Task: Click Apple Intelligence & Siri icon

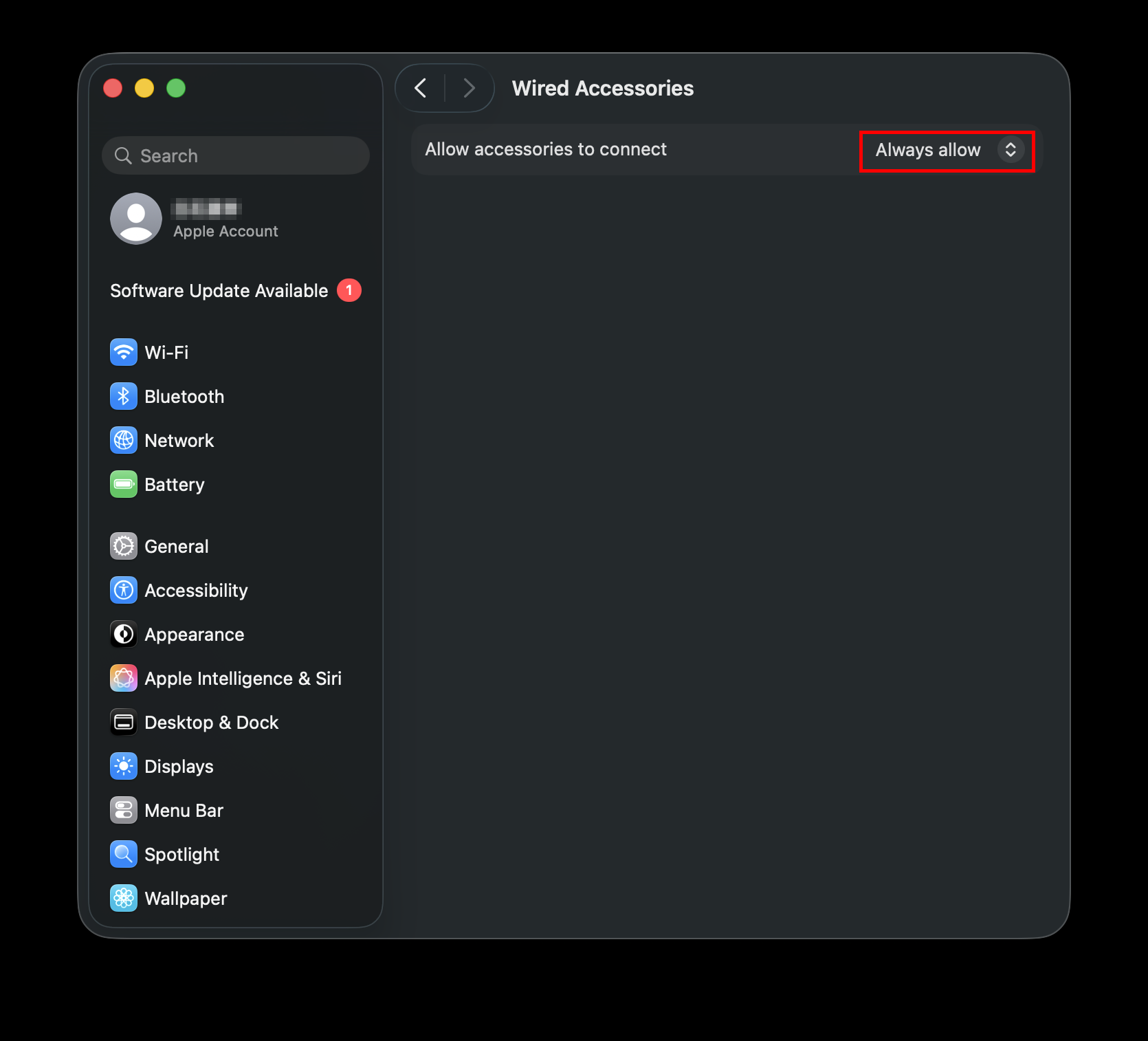Action: click(x=124, y=679)
